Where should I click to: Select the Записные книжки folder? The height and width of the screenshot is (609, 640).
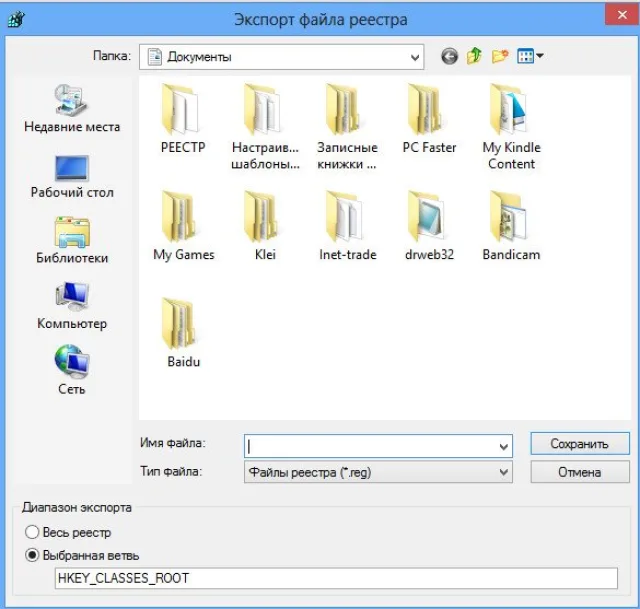(x=347, y=127)
